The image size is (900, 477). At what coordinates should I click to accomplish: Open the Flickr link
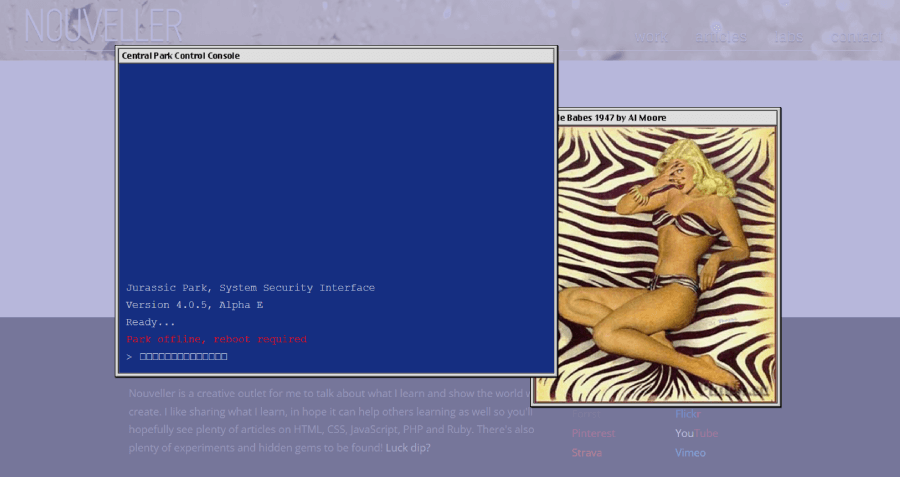pyautogui.click(x=688, y=414)
